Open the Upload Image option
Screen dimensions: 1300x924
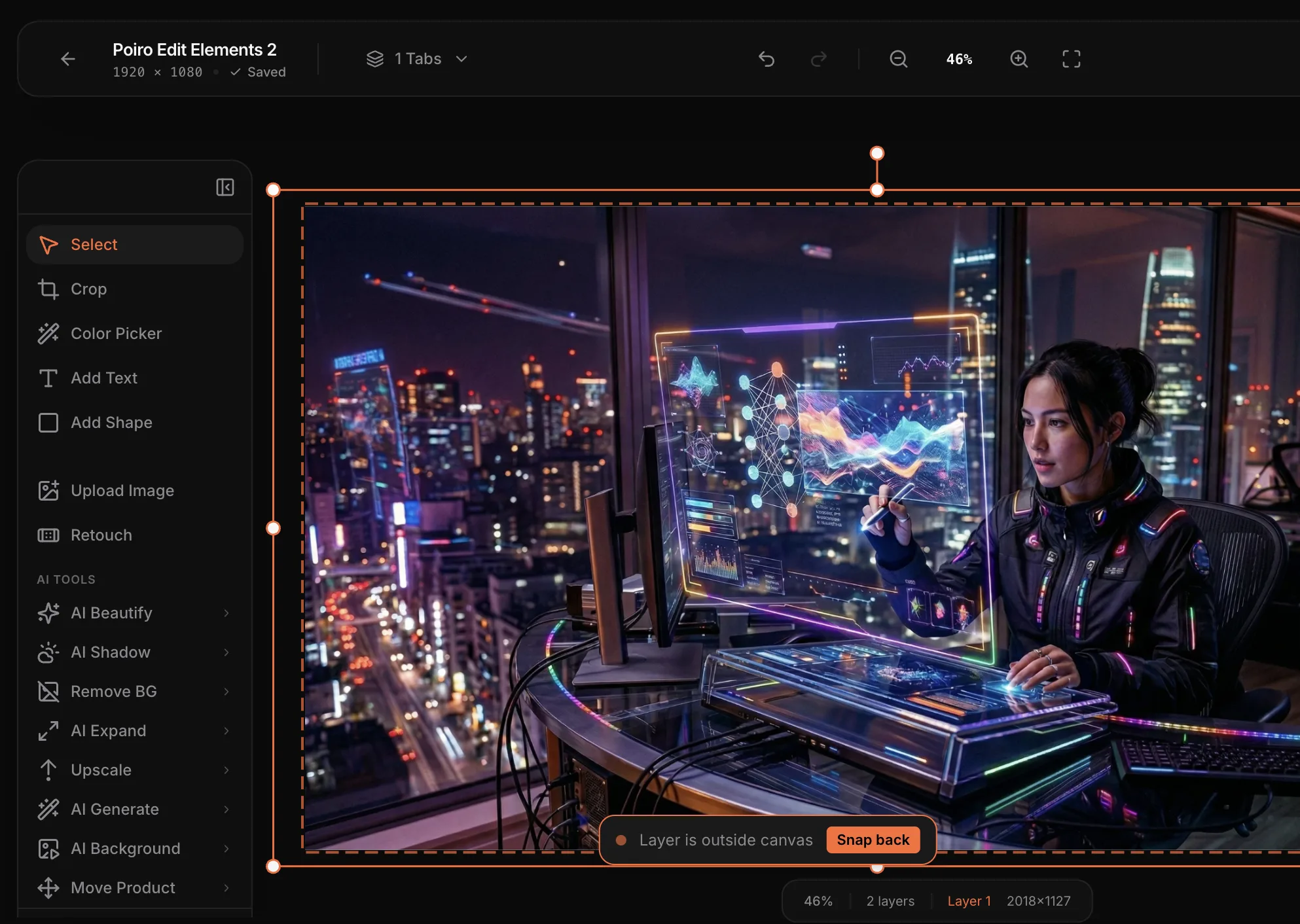coord(122,490)
